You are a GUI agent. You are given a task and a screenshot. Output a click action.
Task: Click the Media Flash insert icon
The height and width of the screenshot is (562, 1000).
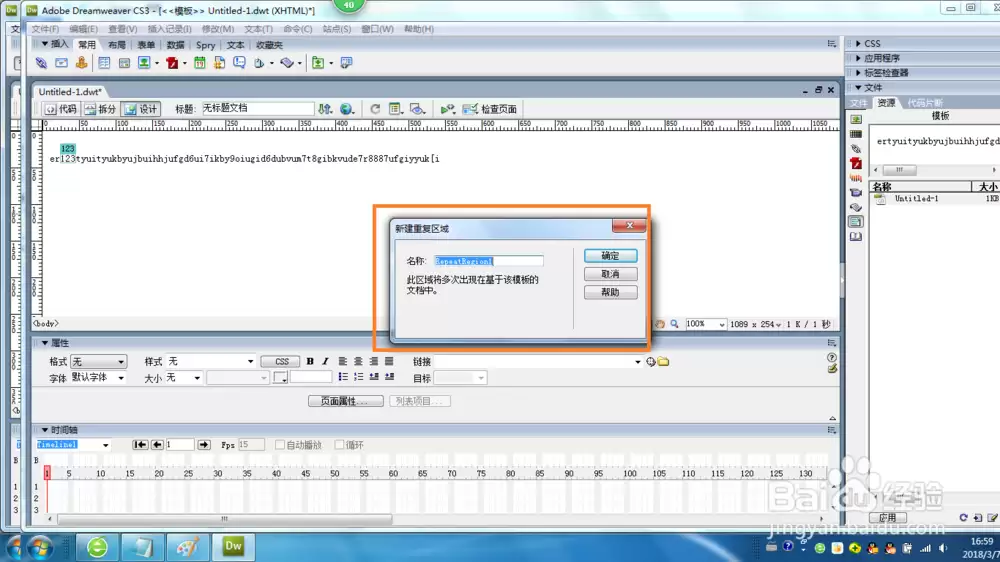coord(172,63)
